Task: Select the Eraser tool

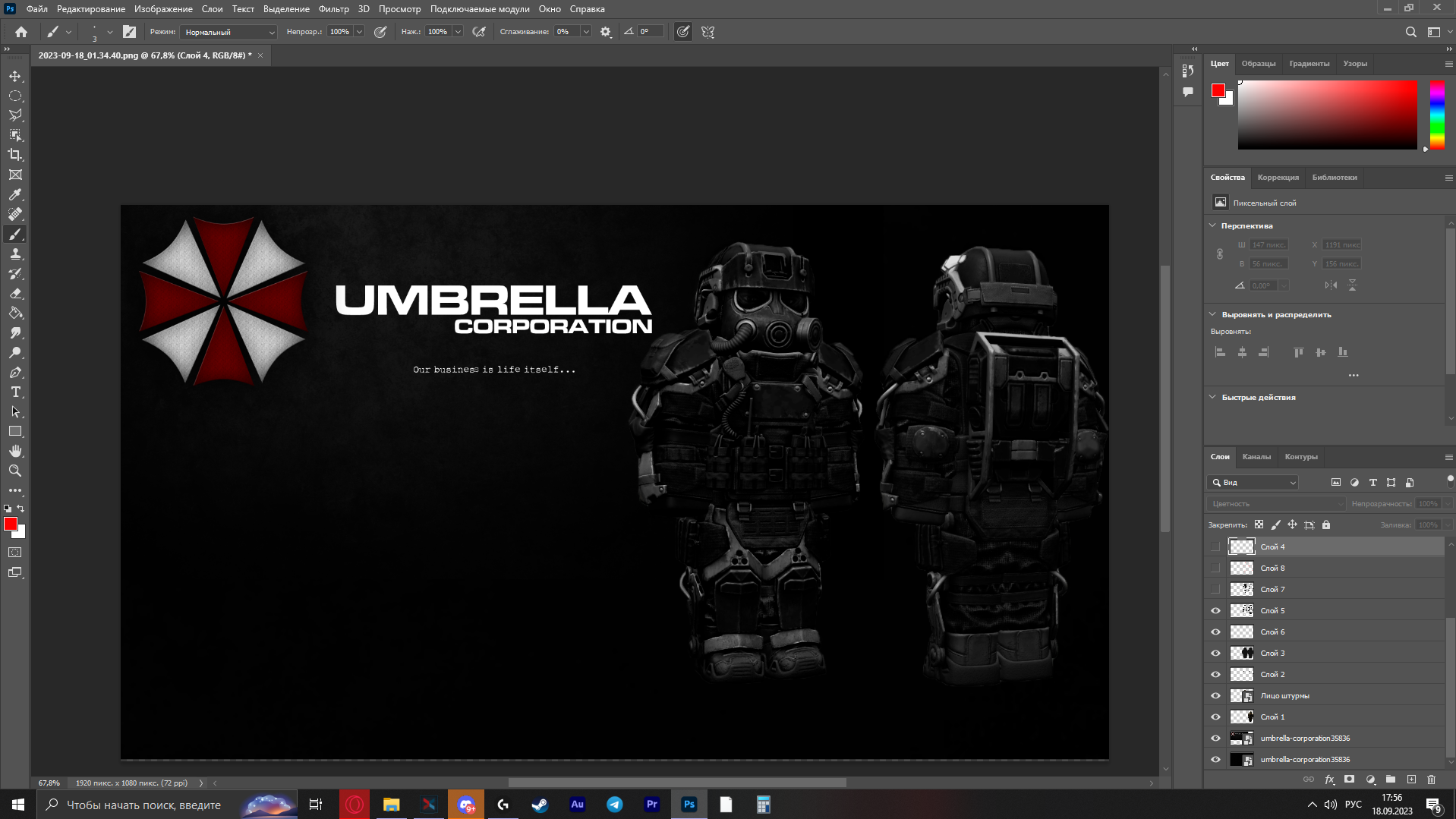Action: (x=15, y=293)
